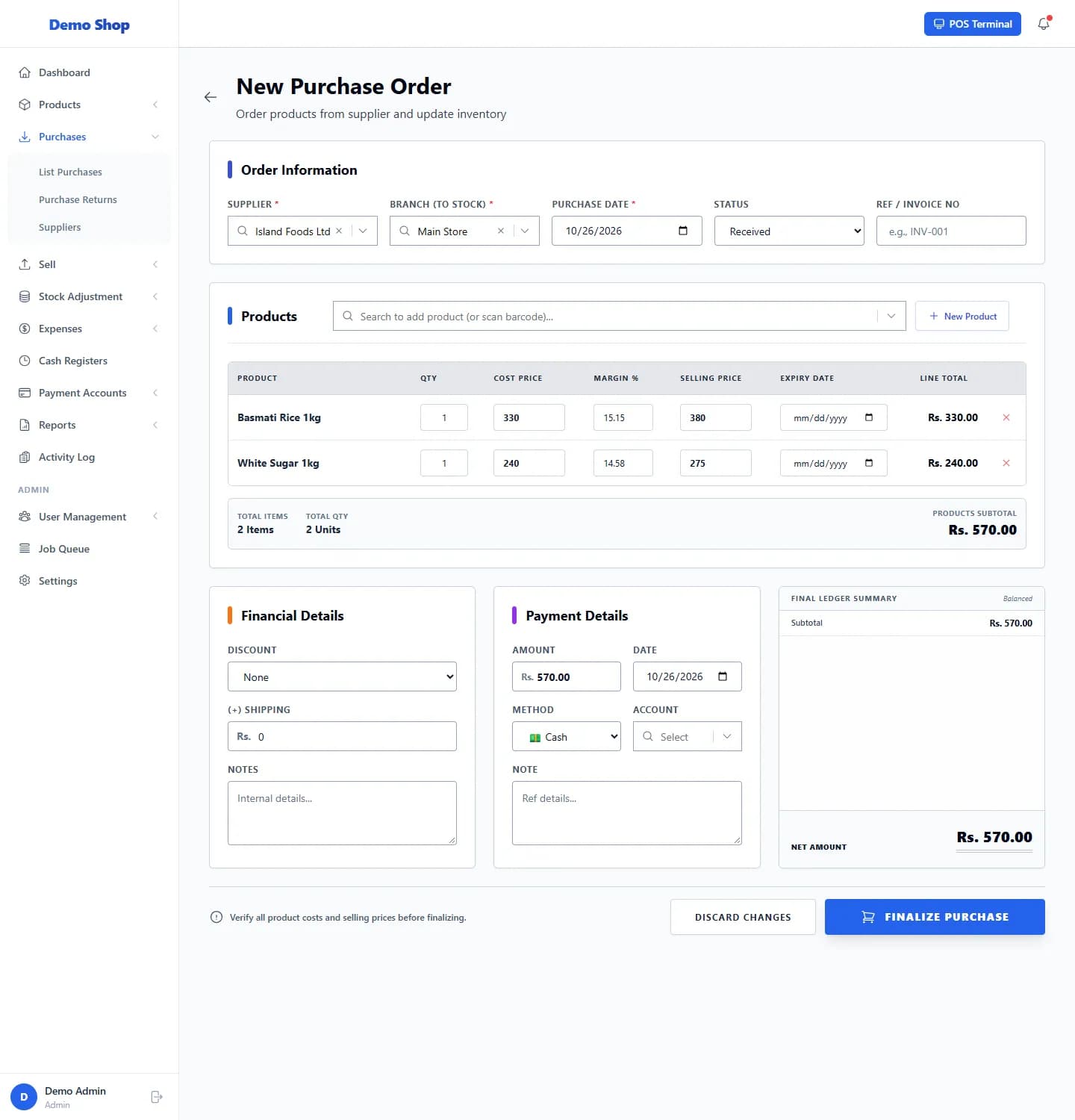
Task: Open the Discount dropdown showing None
Action: (342, 676)
